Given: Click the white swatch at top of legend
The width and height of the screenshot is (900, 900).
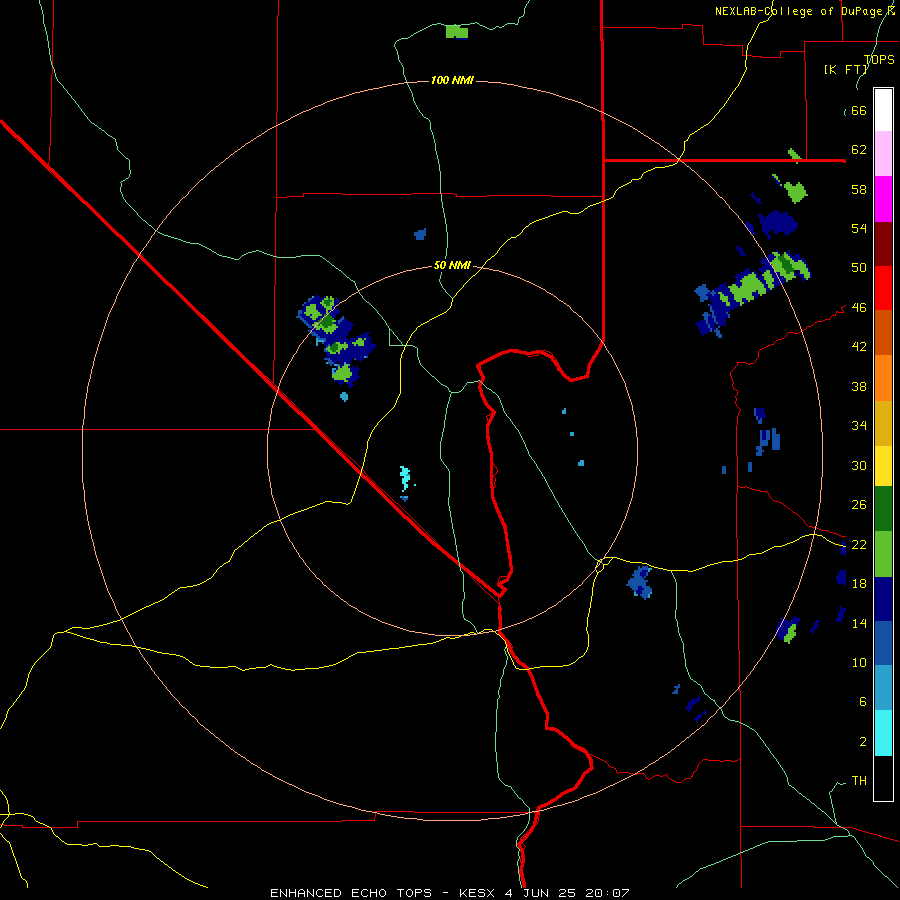Looking at the screenshot, I should point(883,110).
